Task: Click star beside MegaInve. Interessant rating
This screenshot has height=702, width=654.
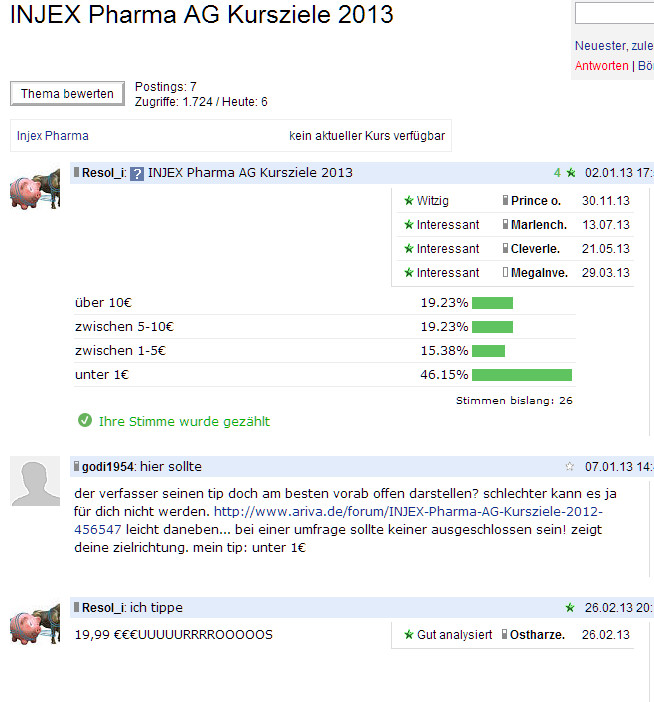Action: click(x=408, y=273)
